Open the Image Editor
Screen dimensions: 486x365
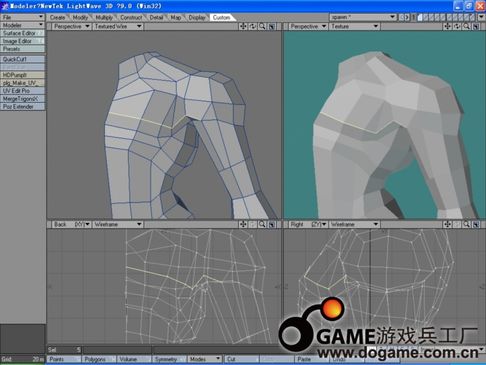coord(22,41)
